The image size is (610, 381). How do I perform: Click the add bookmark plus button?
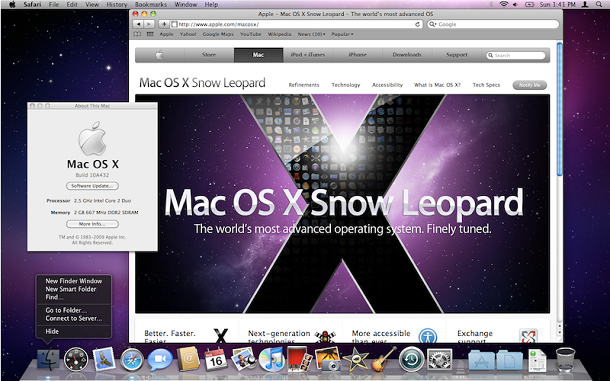point(164,24)
